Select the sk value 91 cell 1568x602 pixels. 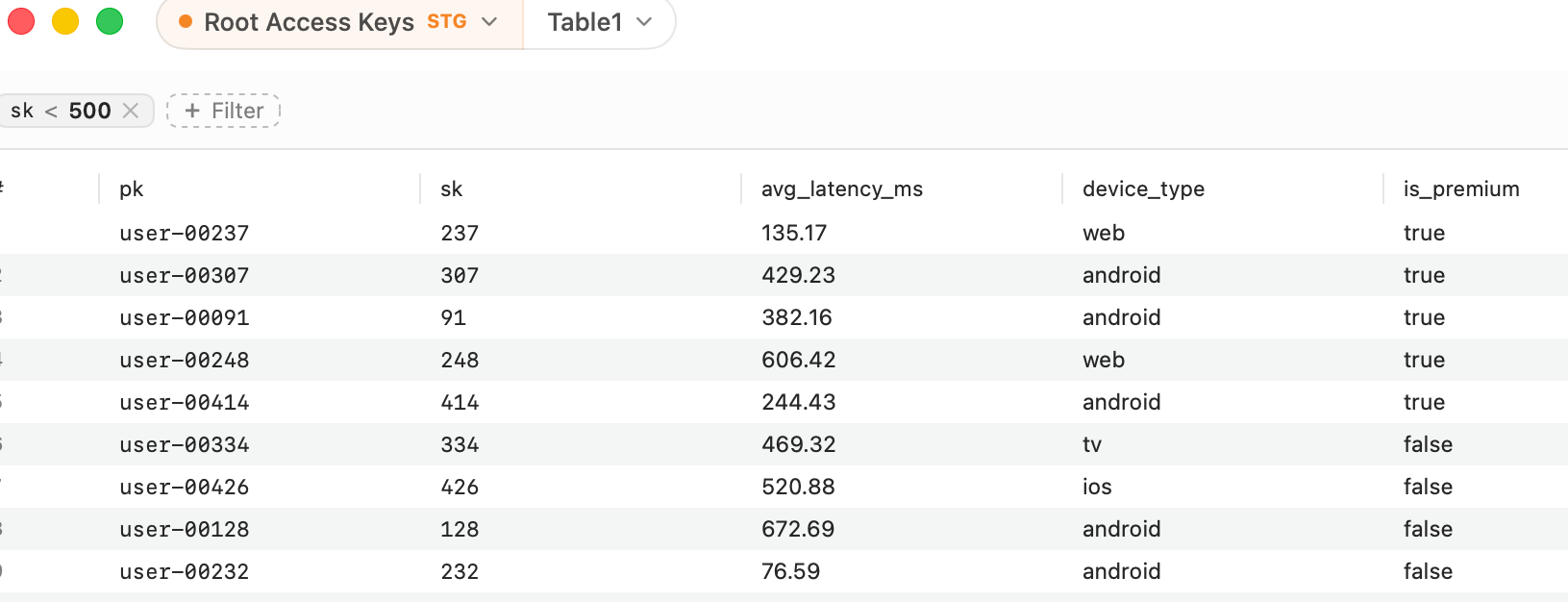(453, 317)
